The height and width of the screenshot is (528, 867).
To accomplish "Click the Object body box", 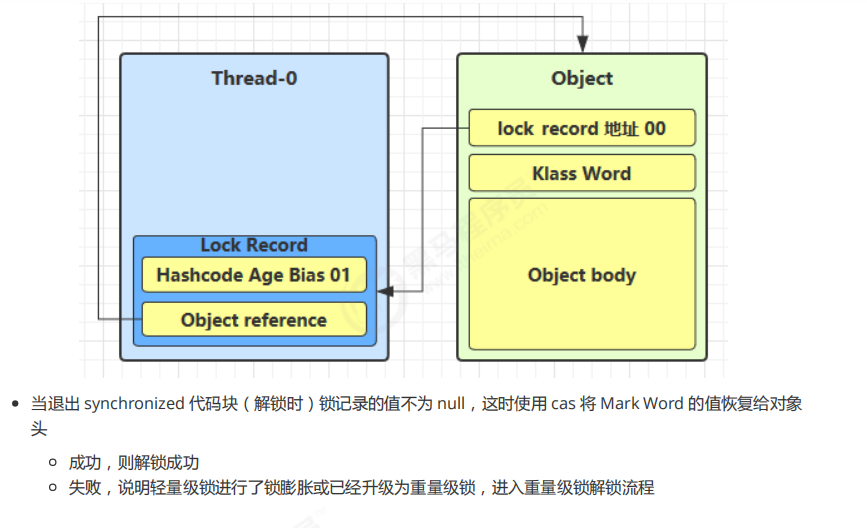I will click(582, 275).
